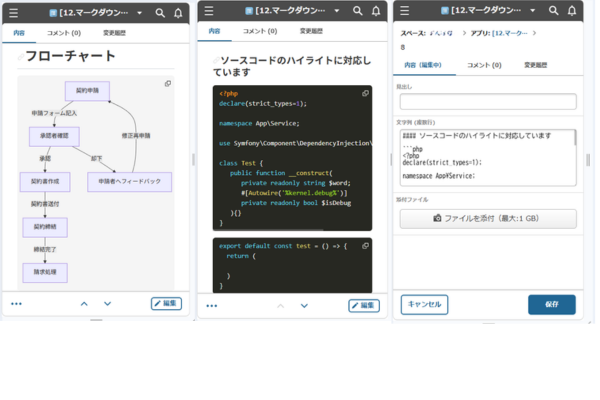Screen dimensions: 600x400
Task: Click 申請者へフィードバック flowchart node
Action: (x=130, y=182)
